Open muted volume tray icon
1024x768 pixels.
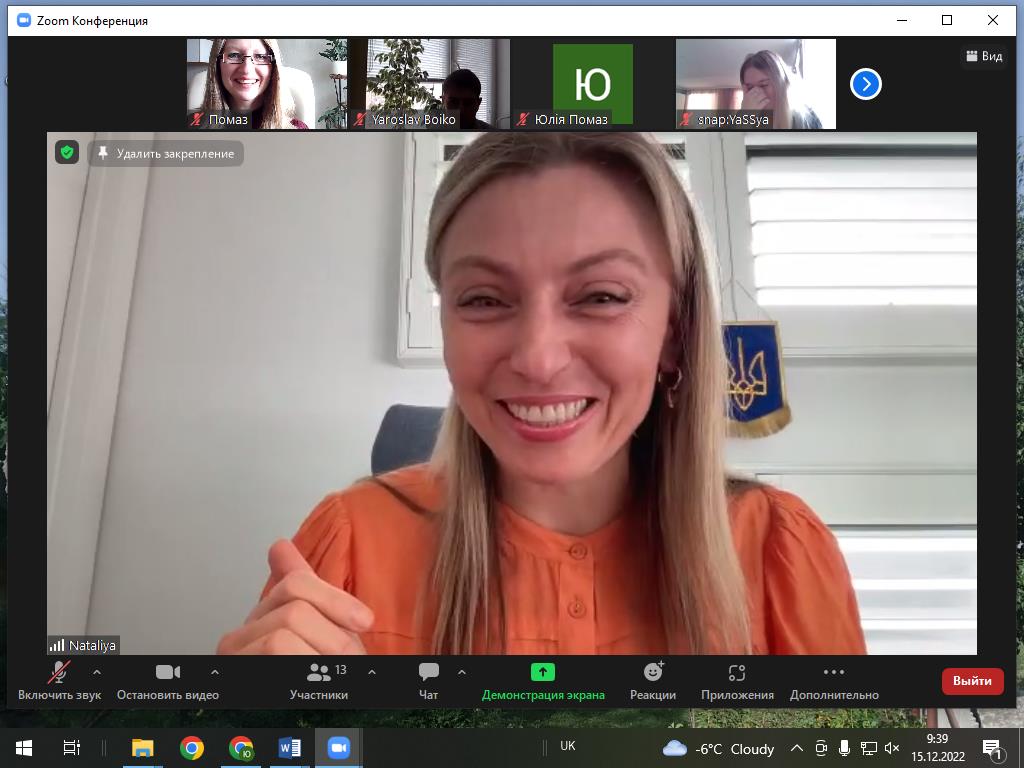tap(892, 748)
